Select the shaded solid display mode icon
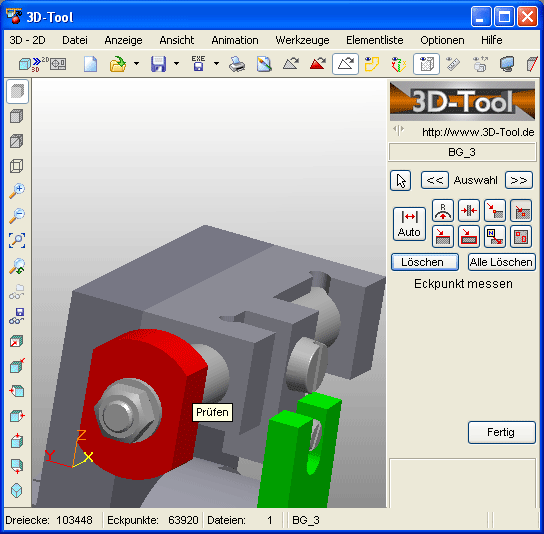 17,92
